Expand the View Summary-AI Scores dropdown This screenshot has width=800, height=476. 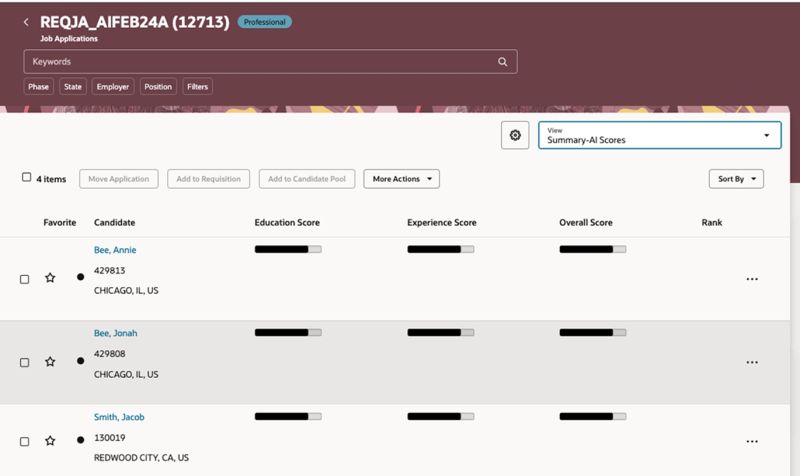[660, 136]
